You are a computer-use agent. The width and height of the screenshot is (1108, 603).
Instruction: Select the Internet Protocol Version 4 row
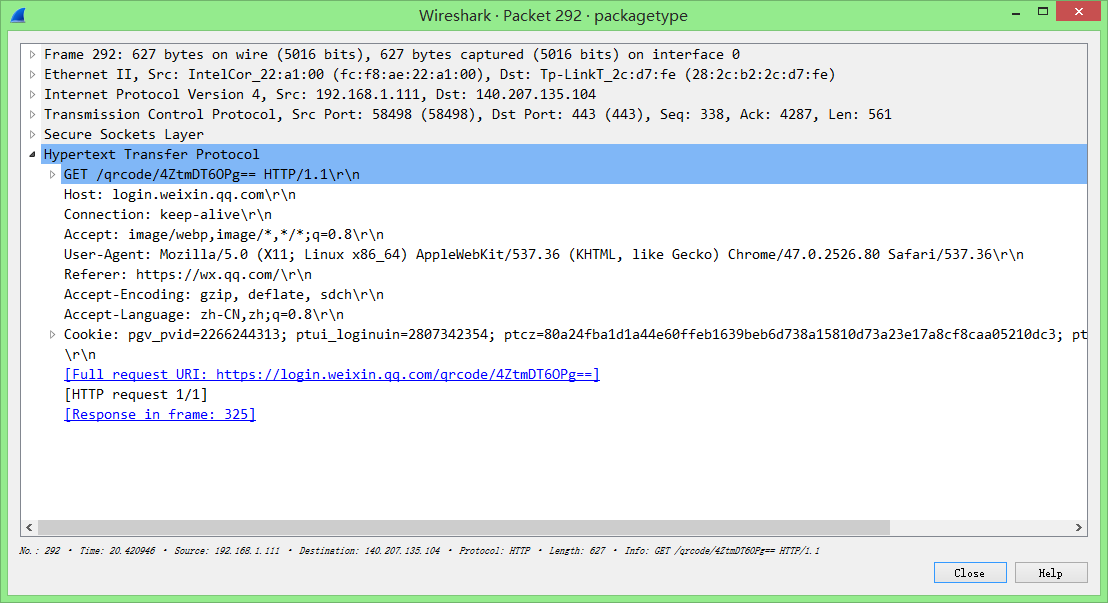click(319, 94)
